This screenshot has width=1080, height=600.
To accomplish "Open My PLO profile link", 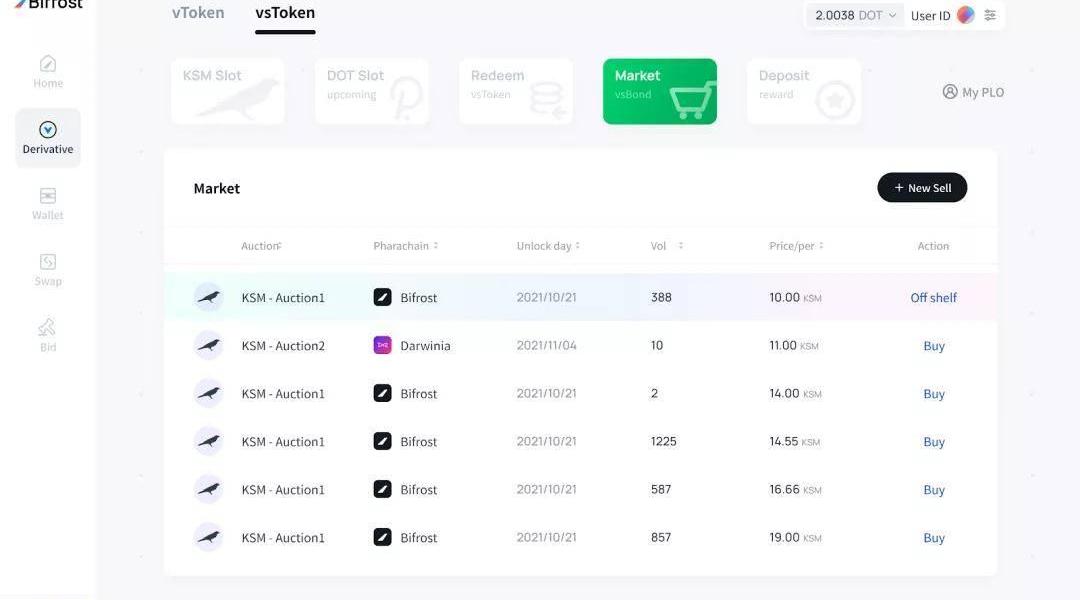I will point(973,92).
